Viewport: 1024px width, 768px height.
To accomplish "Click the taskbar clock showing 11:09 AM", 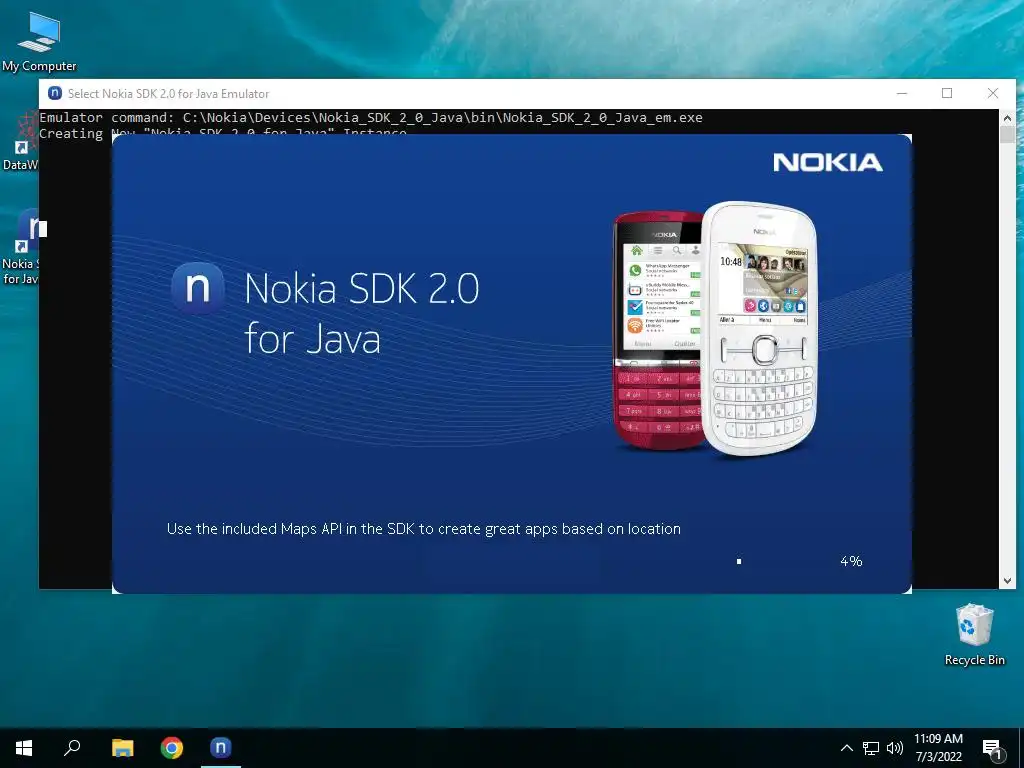I will click(x=938, y=748).
